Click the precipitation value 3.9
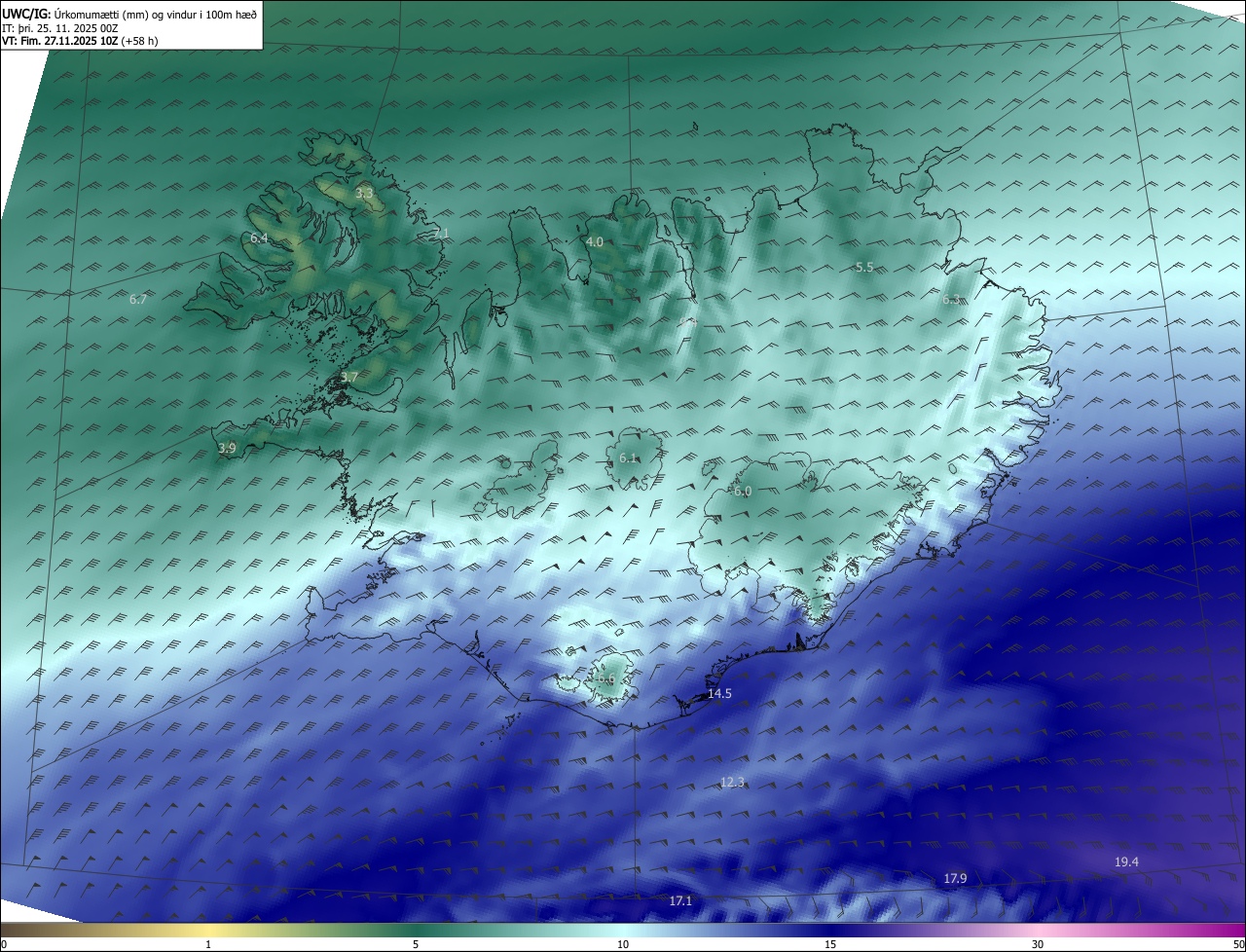The image size is (1246, 952). [x=227, y=448]
